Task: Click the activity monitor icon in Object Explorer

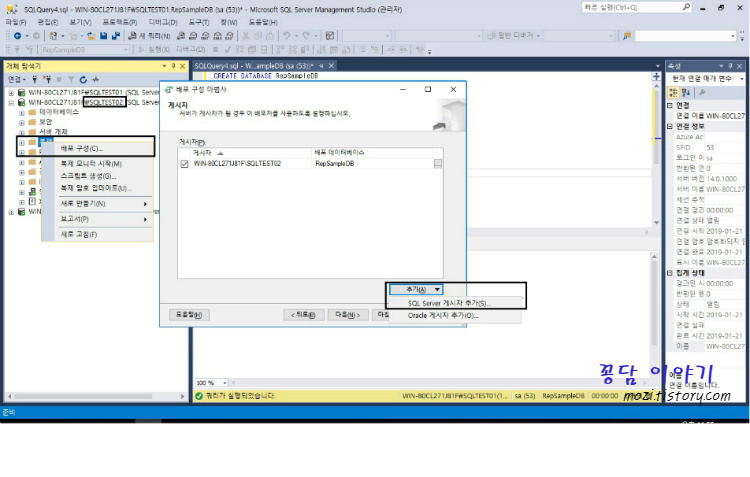Action: pos(96,79)
